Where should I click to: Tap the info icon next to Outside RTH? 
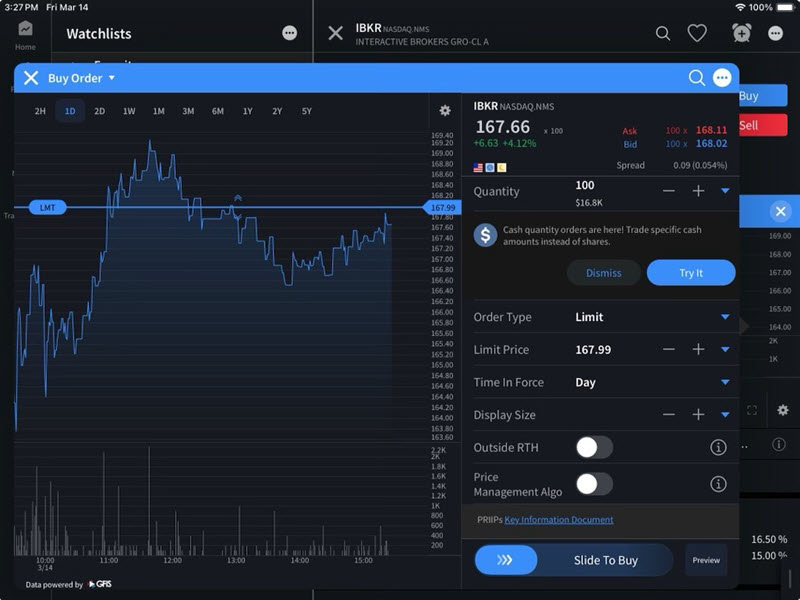(x=718, y=448)
